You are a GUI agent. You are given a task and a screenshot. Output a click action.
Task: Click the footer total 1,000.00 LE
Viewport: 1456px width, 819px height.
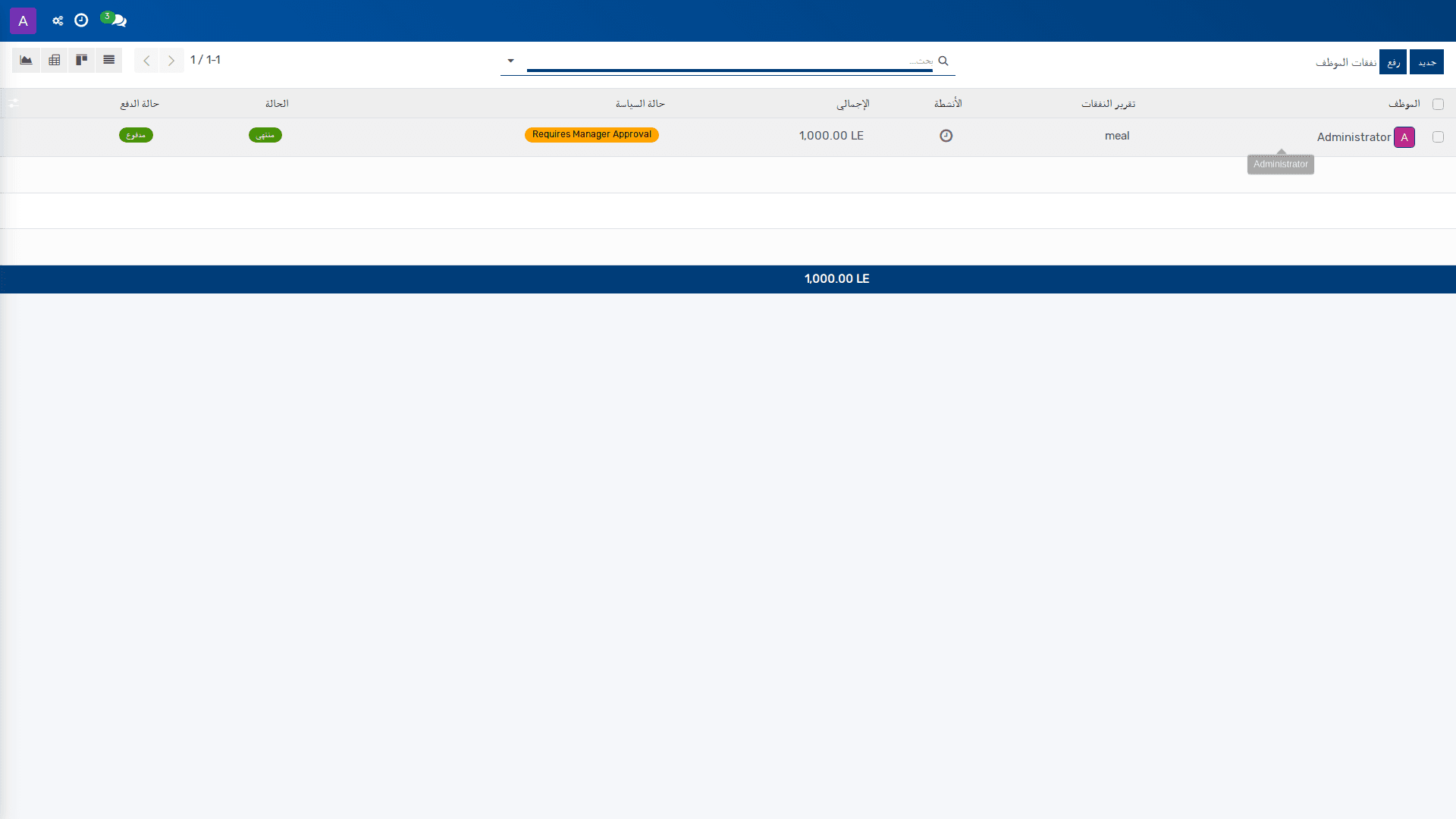(836, 279)
